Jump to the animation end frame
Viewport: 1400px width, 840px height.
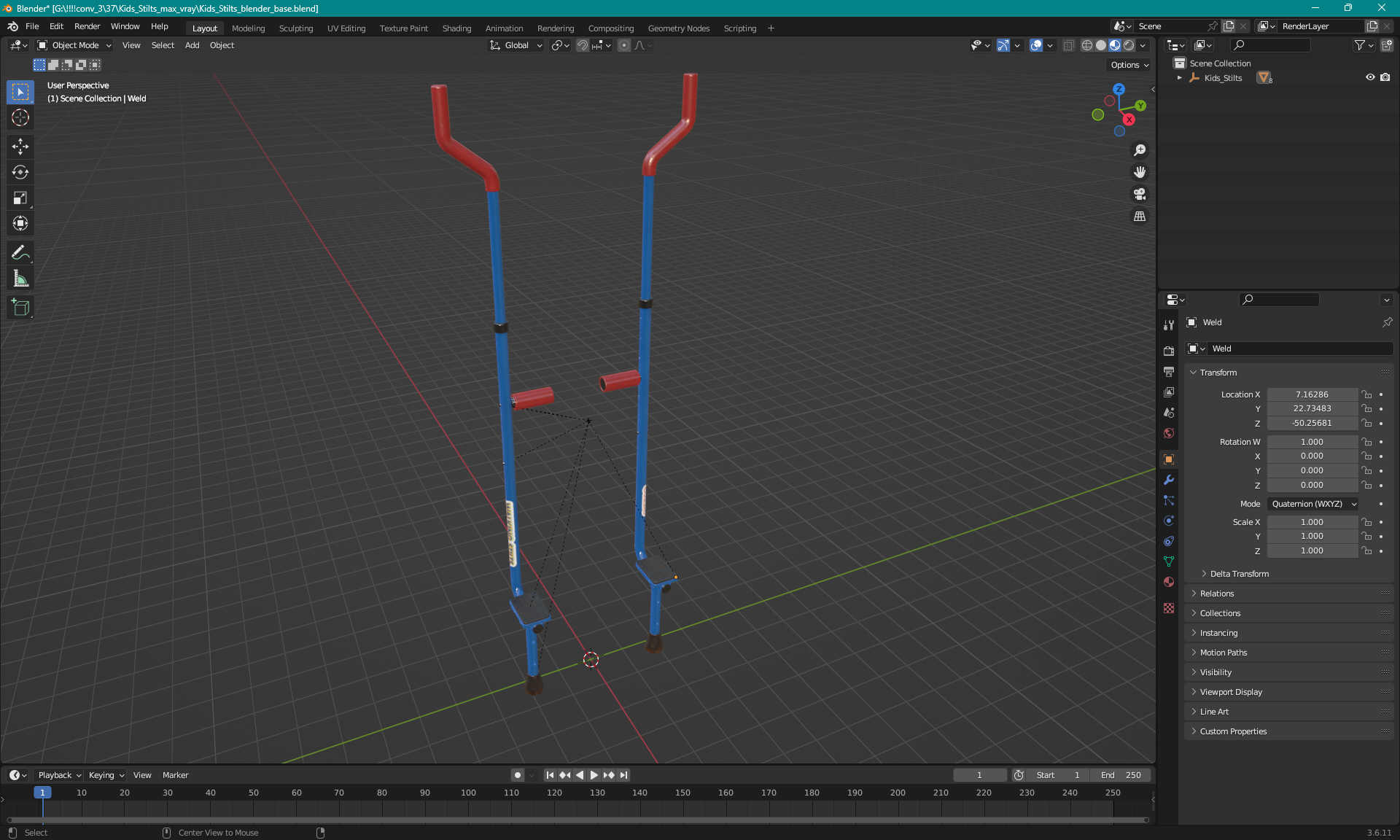click(623, 775)
